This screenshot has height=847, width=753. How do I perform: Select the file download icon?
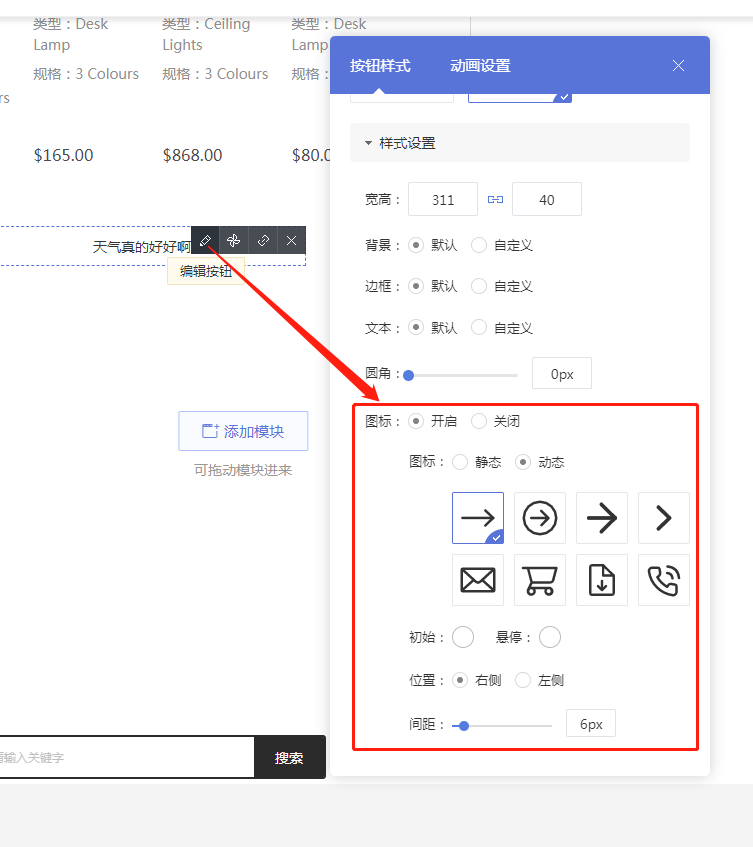602,580
